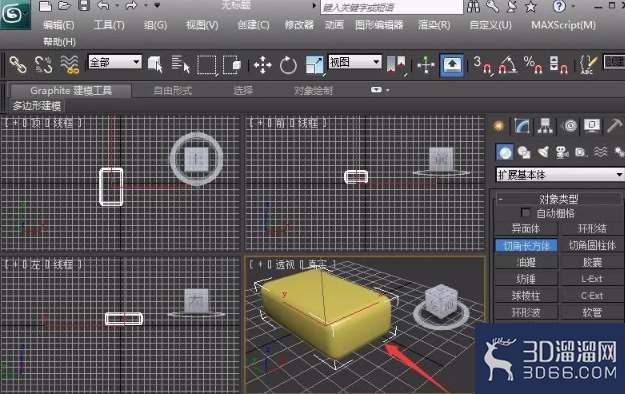Screen dimensions: 625x394
Task: Open the Display command panel tab
Action: (592, 126)
